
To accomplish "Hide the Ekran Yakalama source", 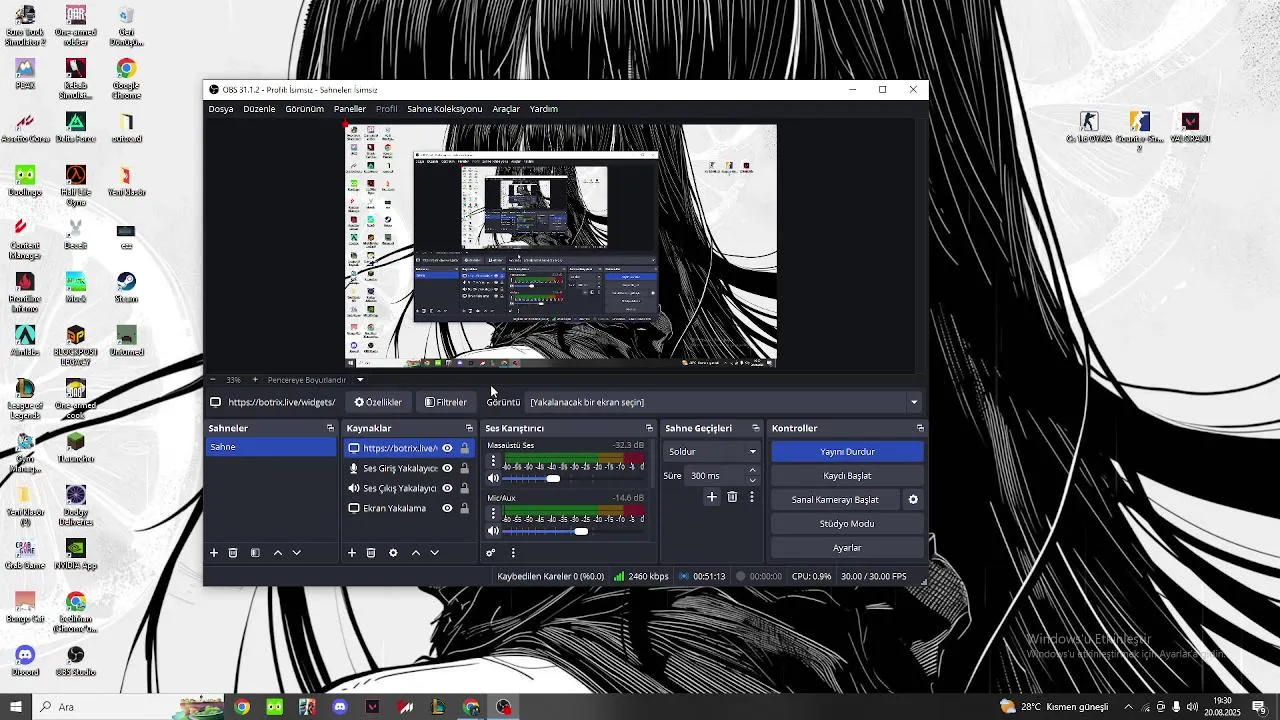I will (x=447, y=508).
